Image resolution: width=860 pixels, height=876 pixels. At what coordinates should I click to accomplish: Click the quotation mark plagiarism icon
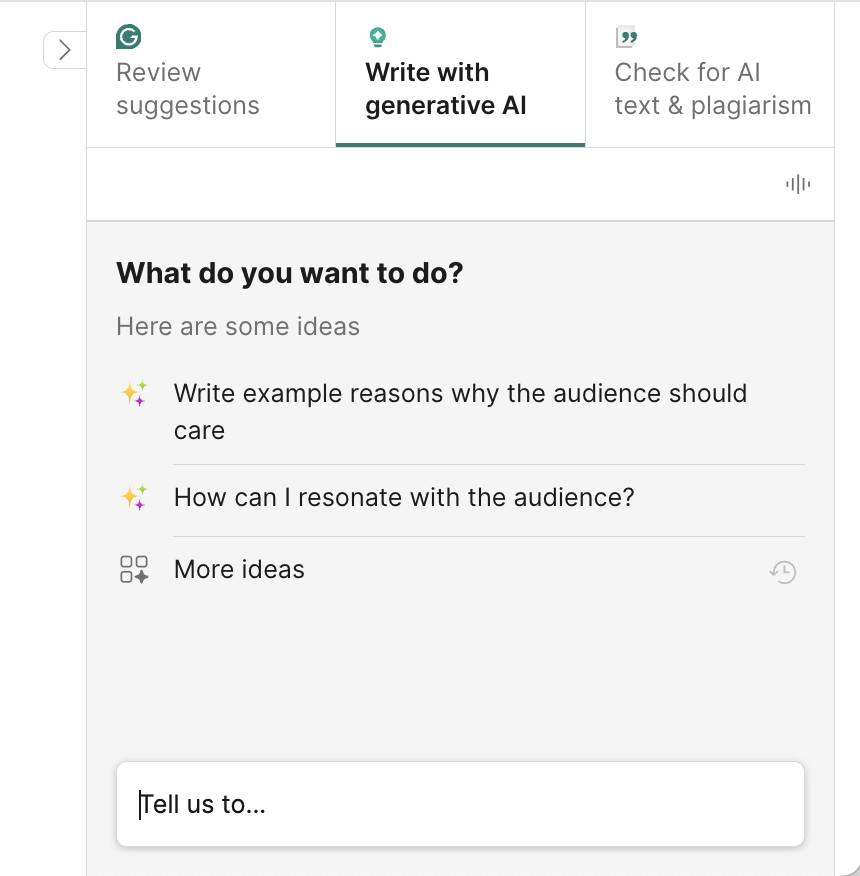(x=627, y=38)
